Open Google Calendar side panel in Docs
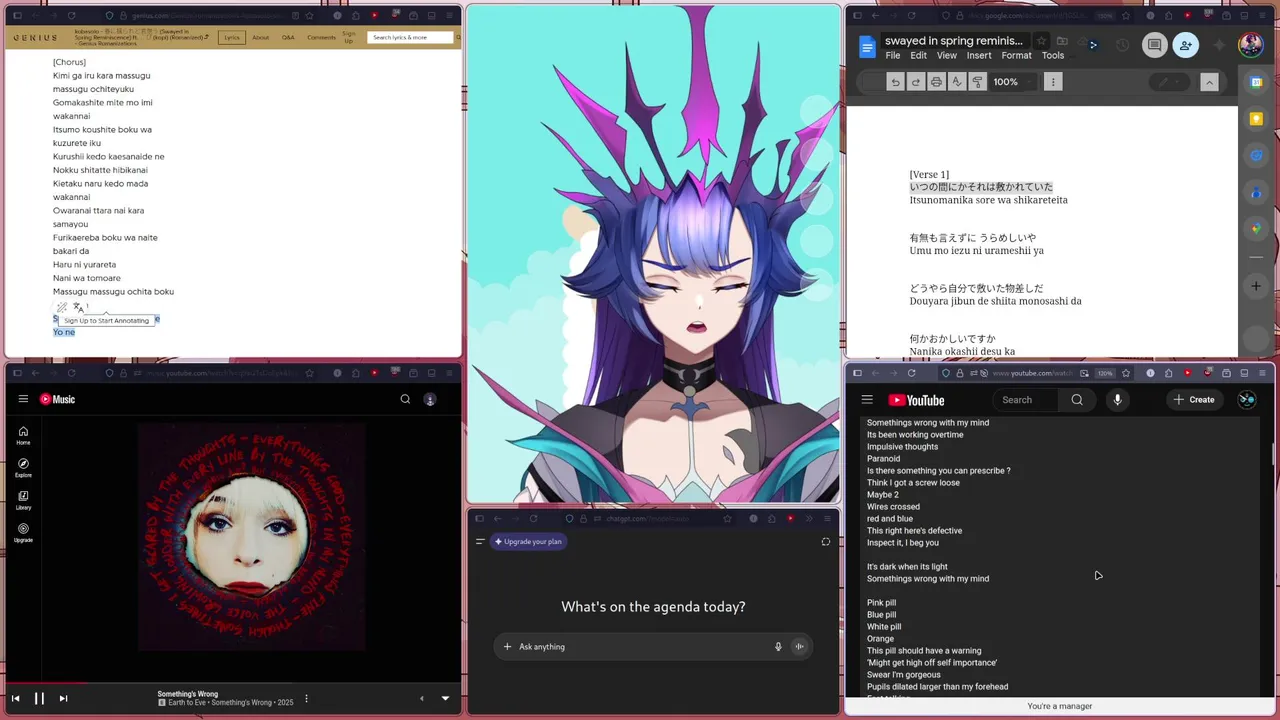The width and height of the screenshot is (1280, 720). point(1257,82)
